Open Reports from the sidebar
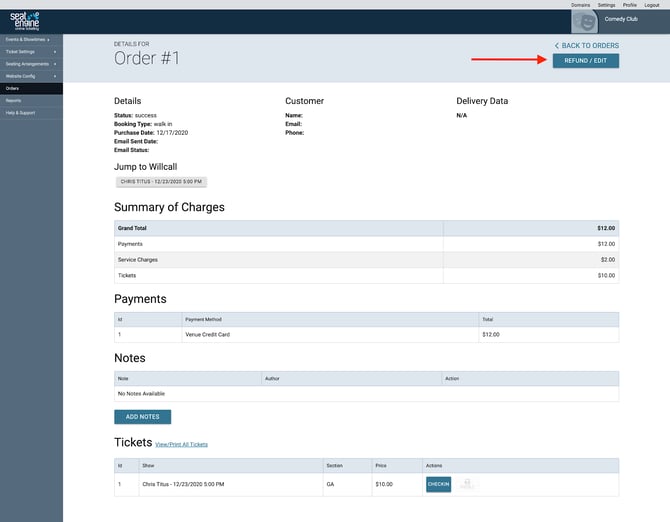 13,100
